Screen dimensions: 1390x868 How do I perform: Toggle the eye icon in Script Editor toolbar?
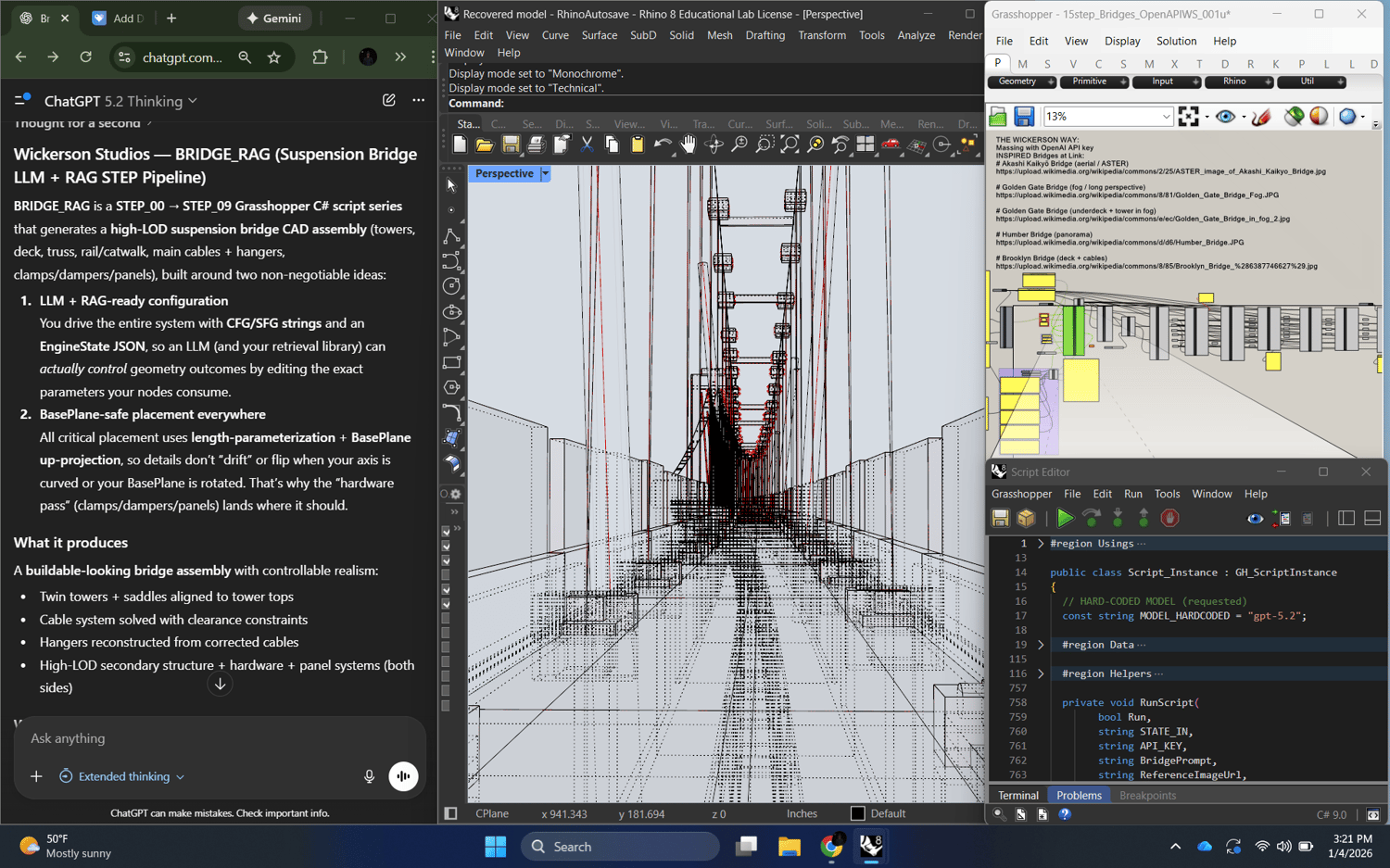coord(1255,519)
